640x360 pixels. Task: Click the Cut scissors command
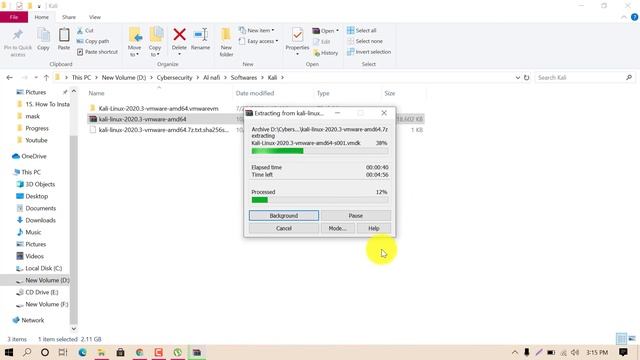coord(85,31)
